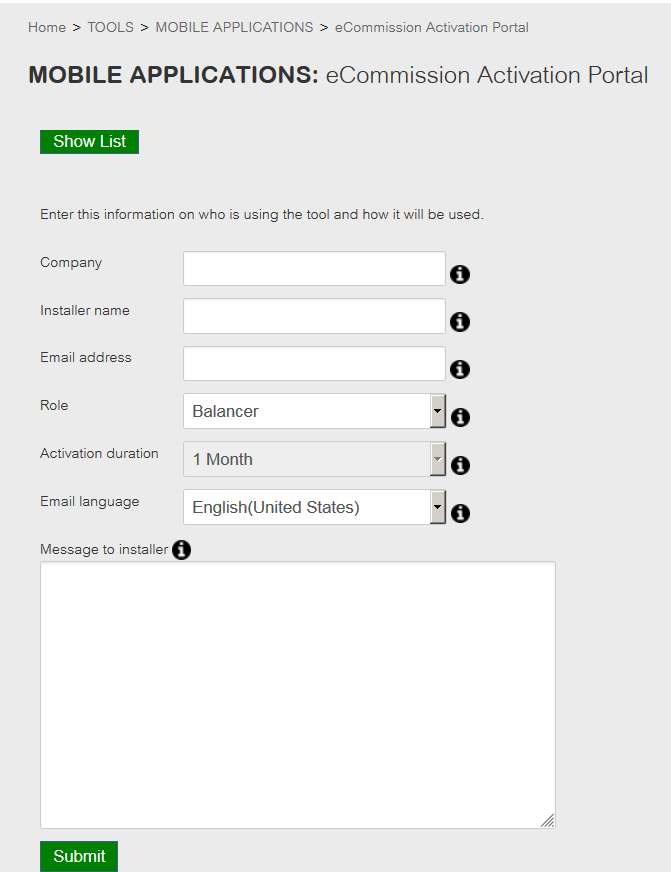Screen dimensions: 671x872
Task: Click info icon beside Role dropdown
Action: pos(460,417)
